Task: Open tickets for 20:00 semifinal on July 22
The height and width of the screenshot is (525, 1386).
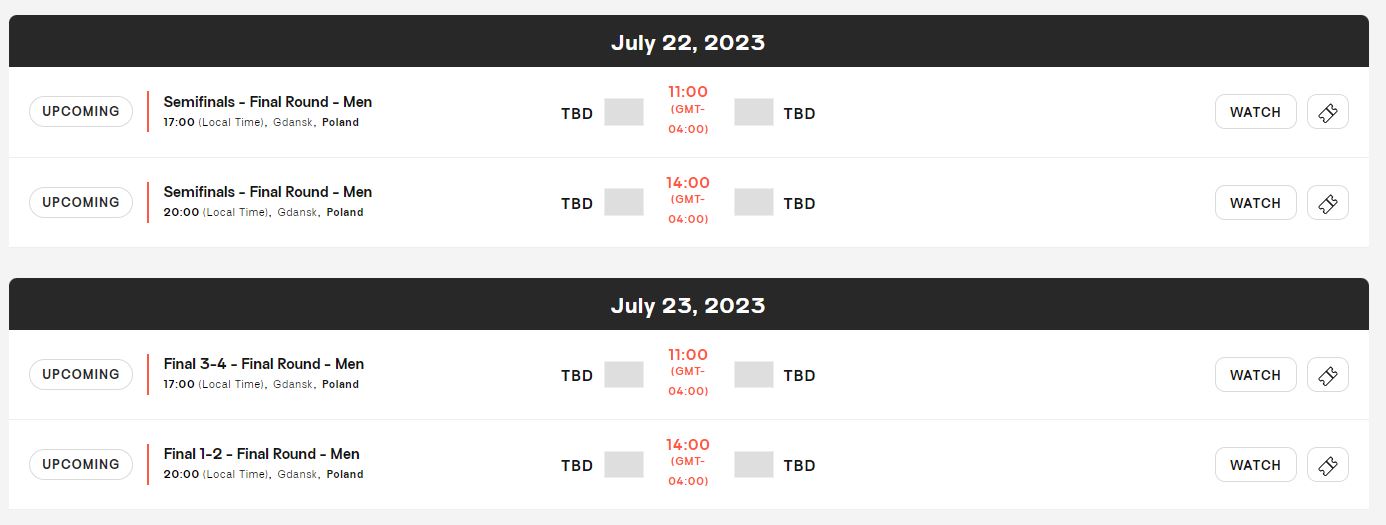Action: pyautogui.click(x=1327, y=203)
